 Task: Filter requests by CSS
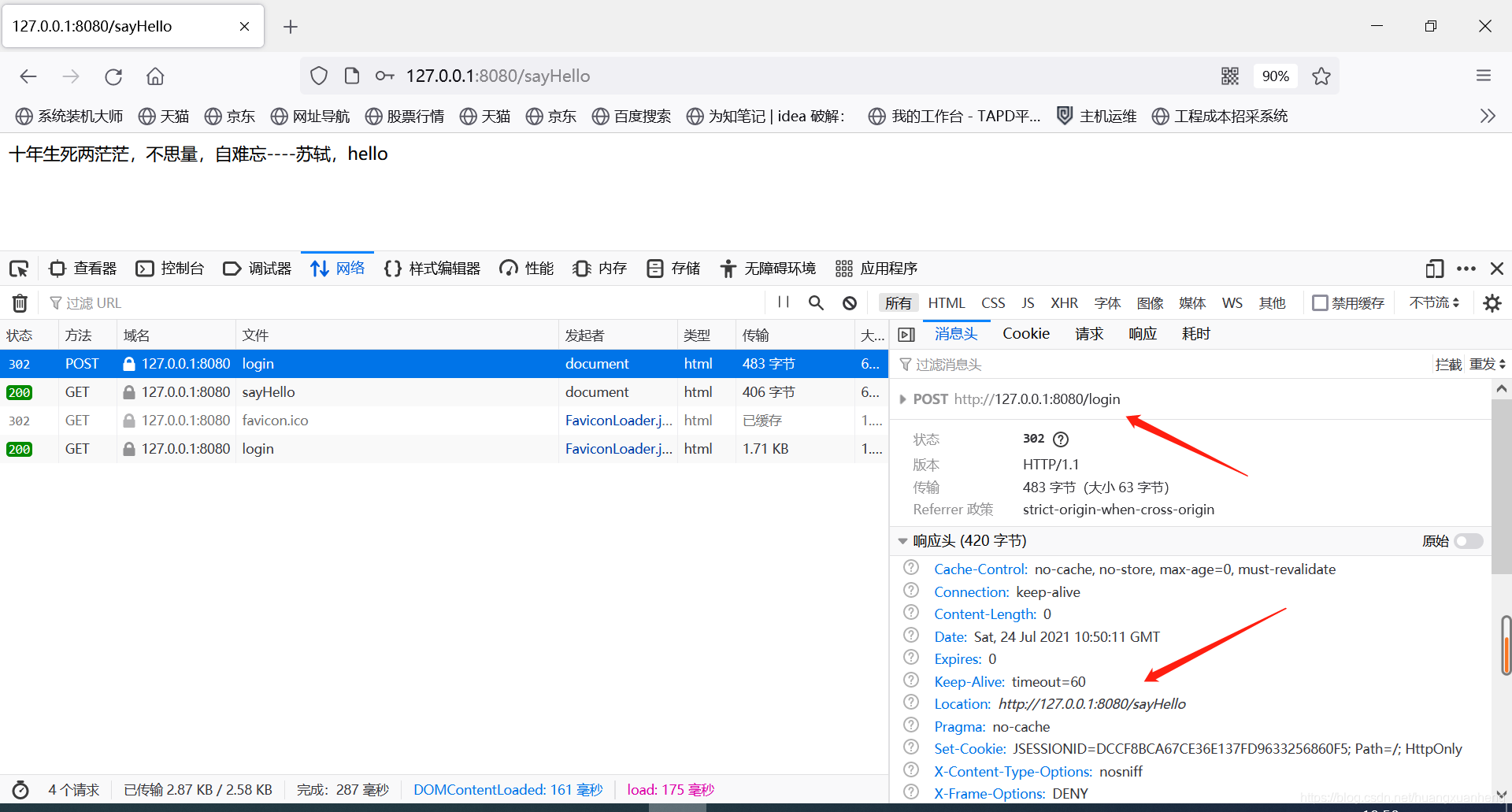pos(993,303)
